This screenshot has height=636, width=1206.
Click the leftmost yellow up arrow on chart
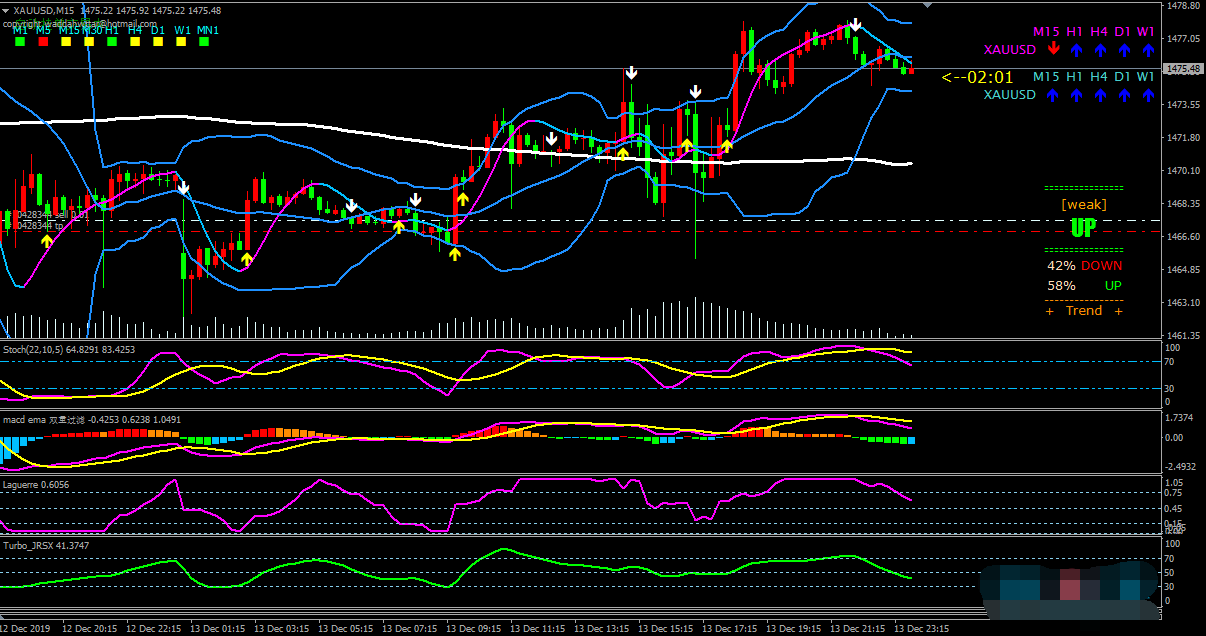(47, 241)
